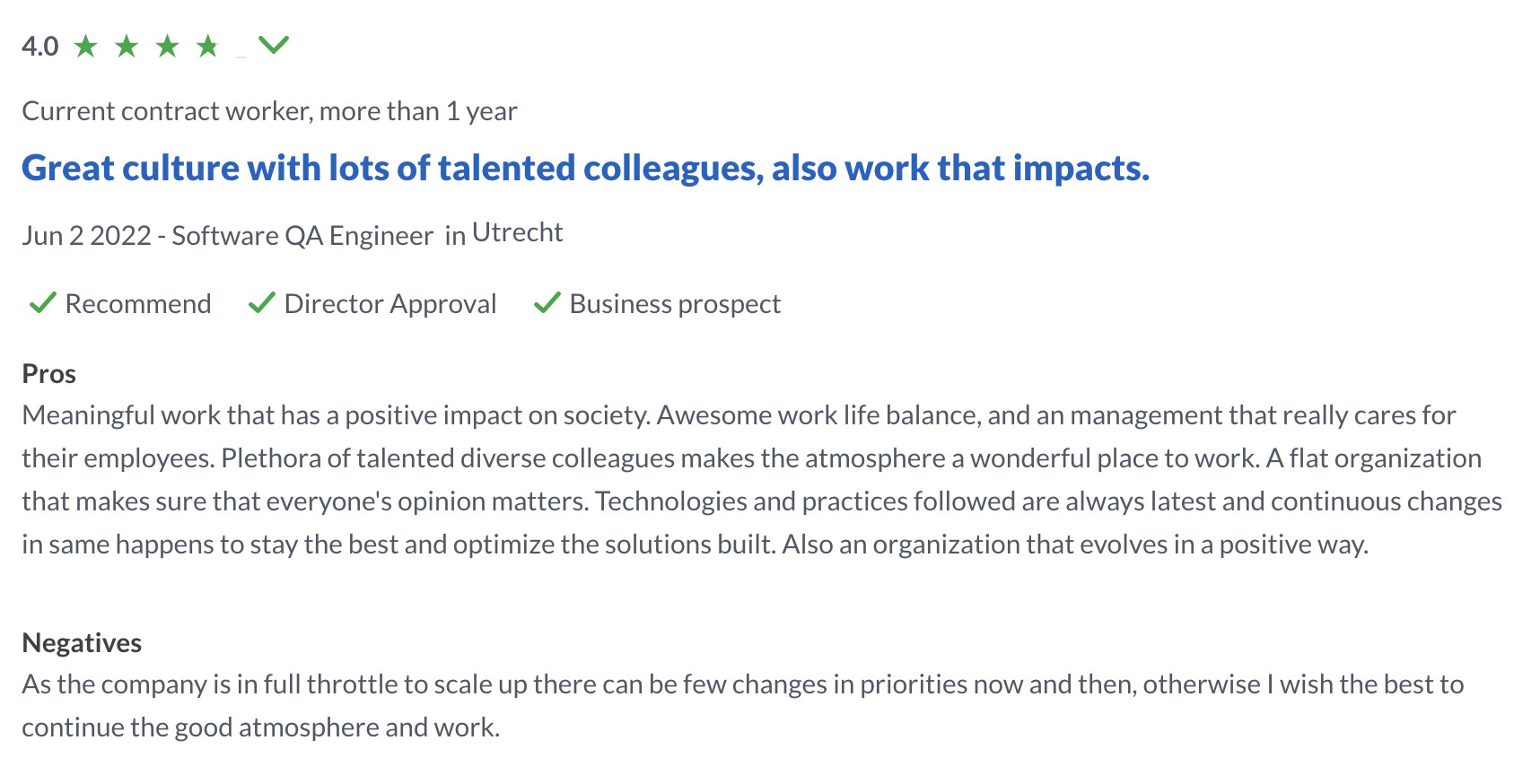Click the second green rating star

point(127,46)
